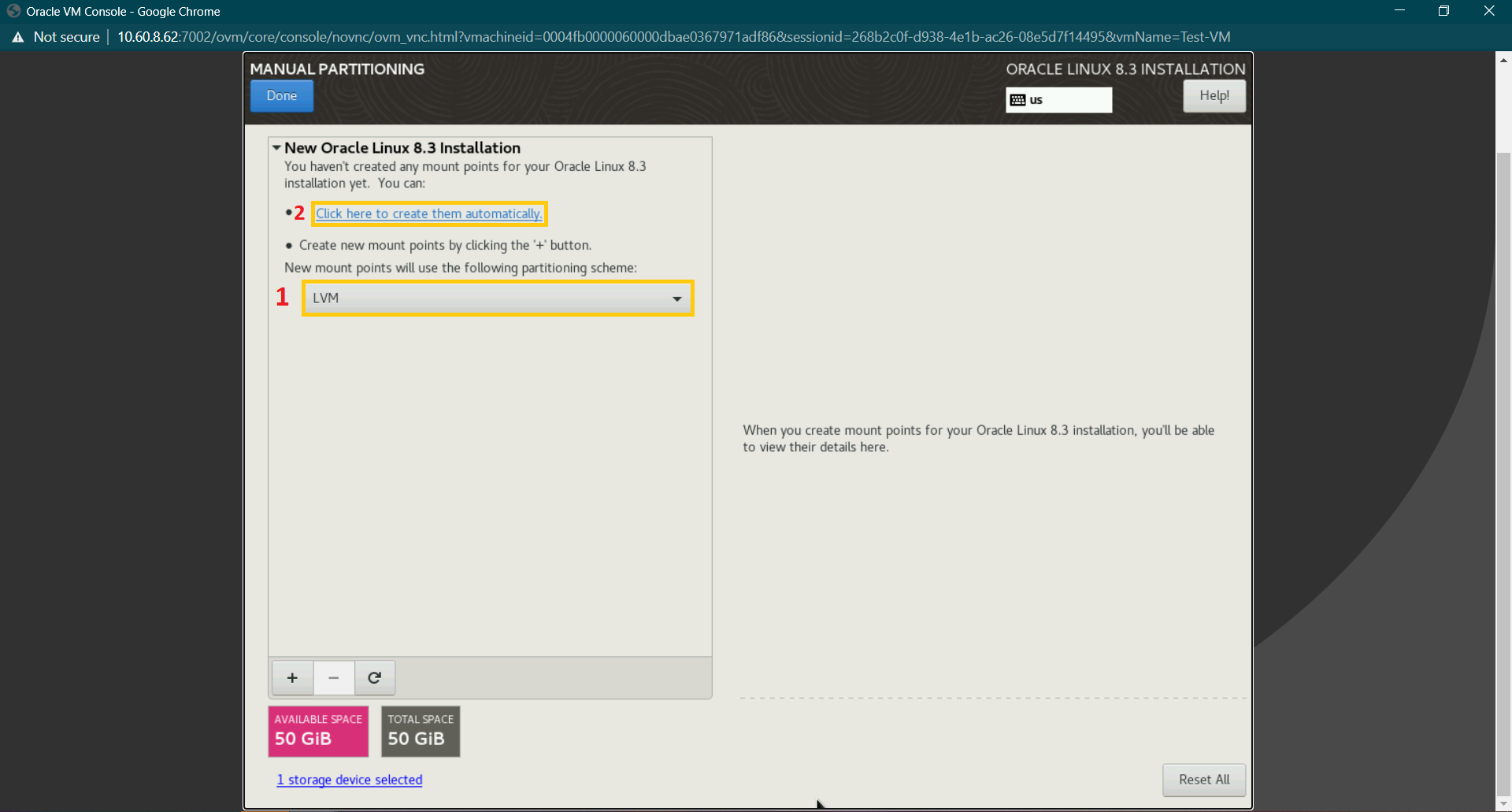
Task: Collapse New Oracle Linux 8.3 Installation section
Action: 276,148
